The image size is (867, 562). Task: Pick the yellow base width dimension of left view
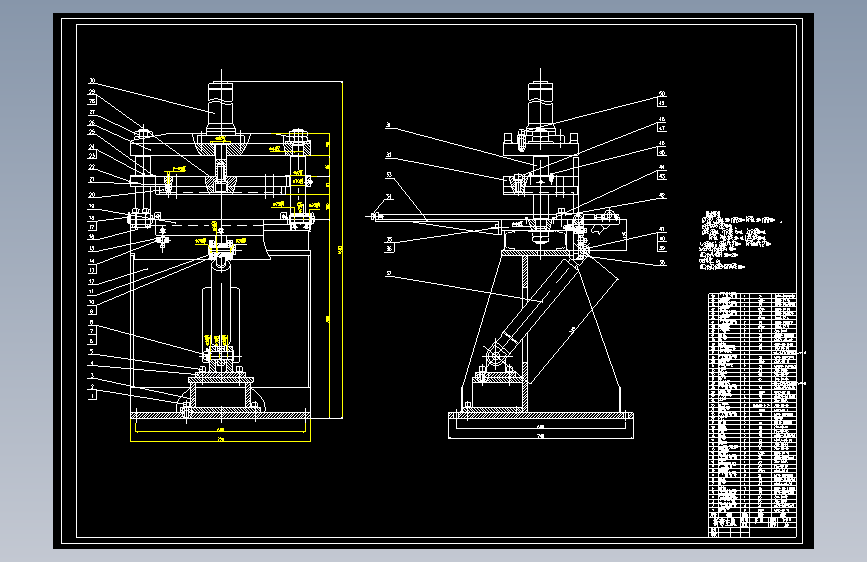click(221, 441)
